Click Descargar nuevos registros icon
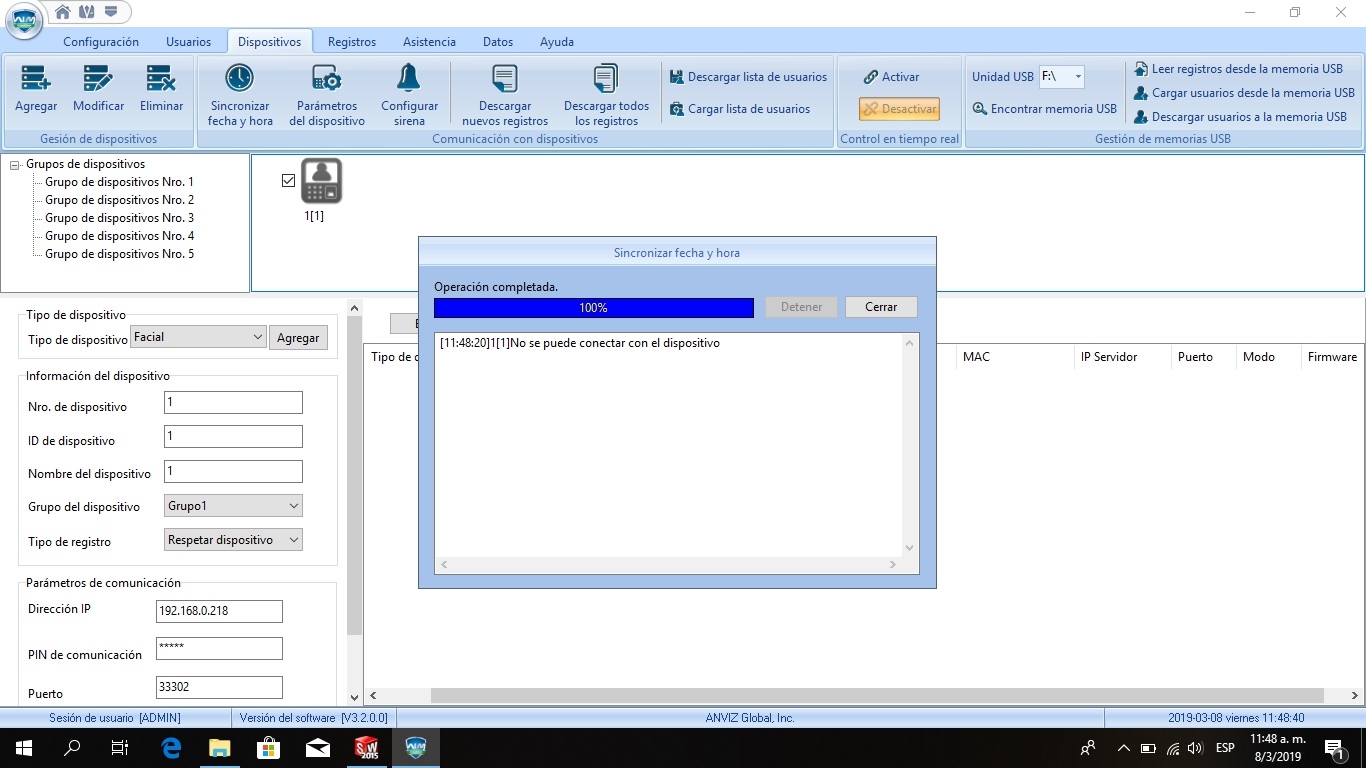This screenshot has height=768, width=1366. [x=505, y=78]
